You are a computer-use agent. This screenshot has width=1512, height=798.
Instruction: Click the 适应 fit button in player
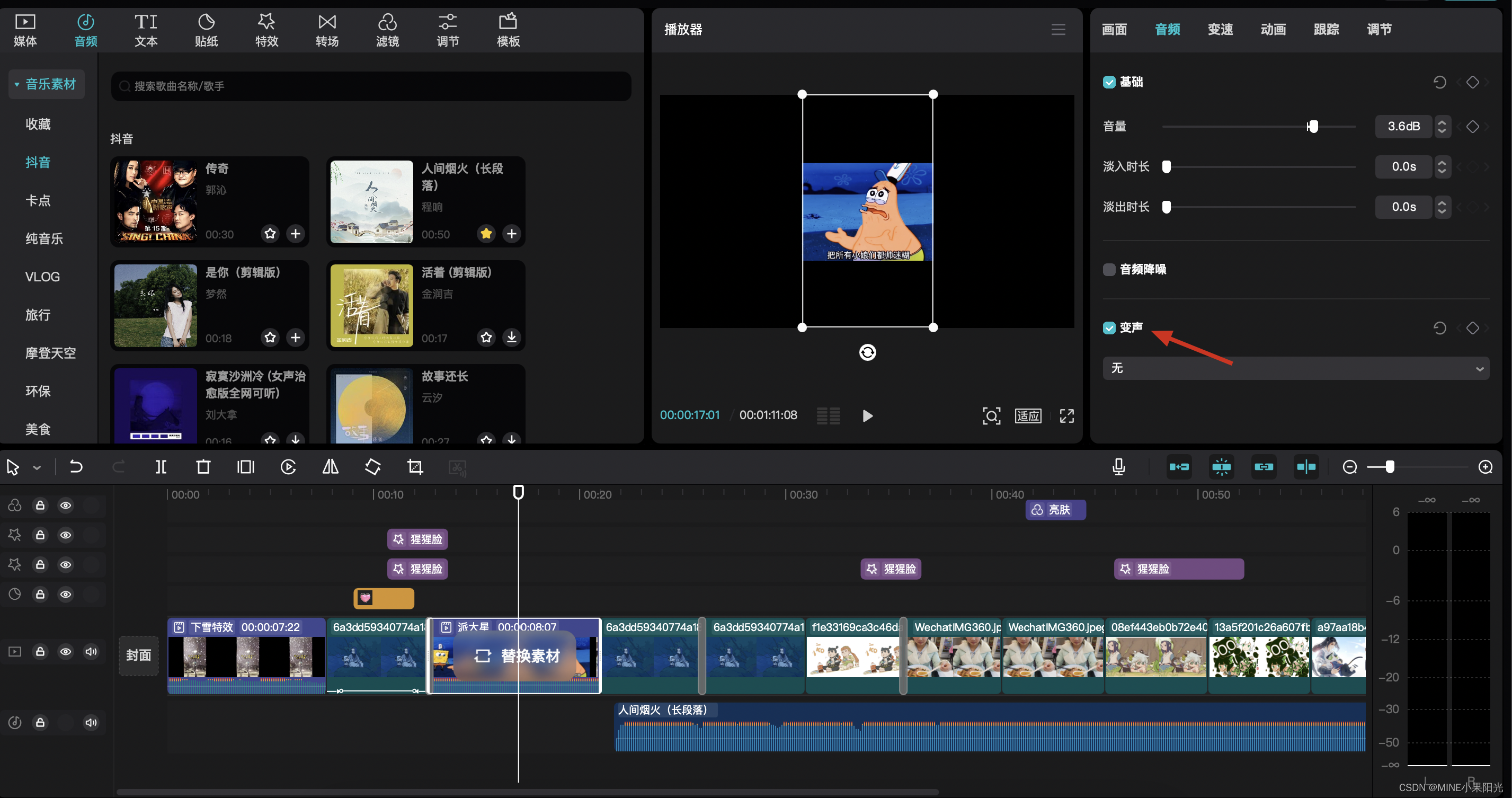(x=1028, y=416)
